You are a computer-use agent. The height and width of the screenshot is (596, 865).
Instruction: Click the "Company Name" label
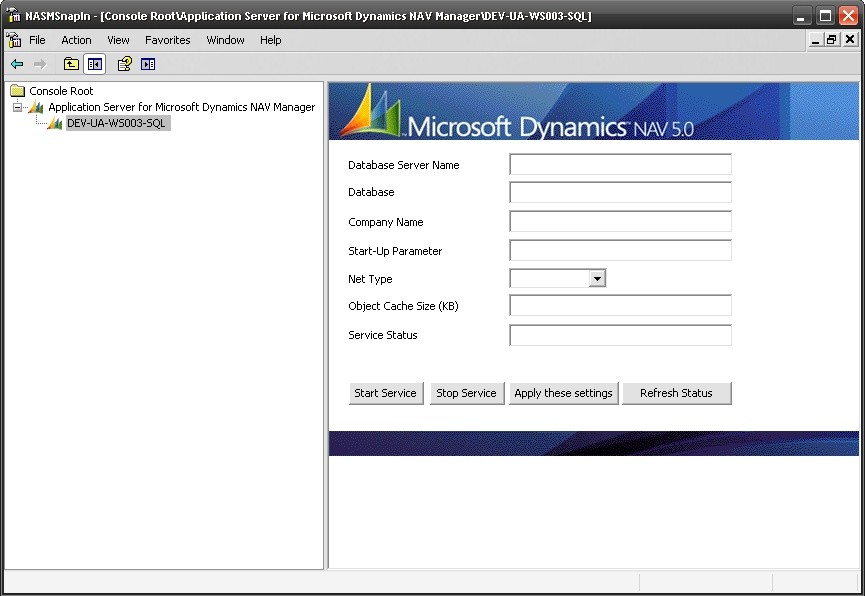(x=386, y=222)
